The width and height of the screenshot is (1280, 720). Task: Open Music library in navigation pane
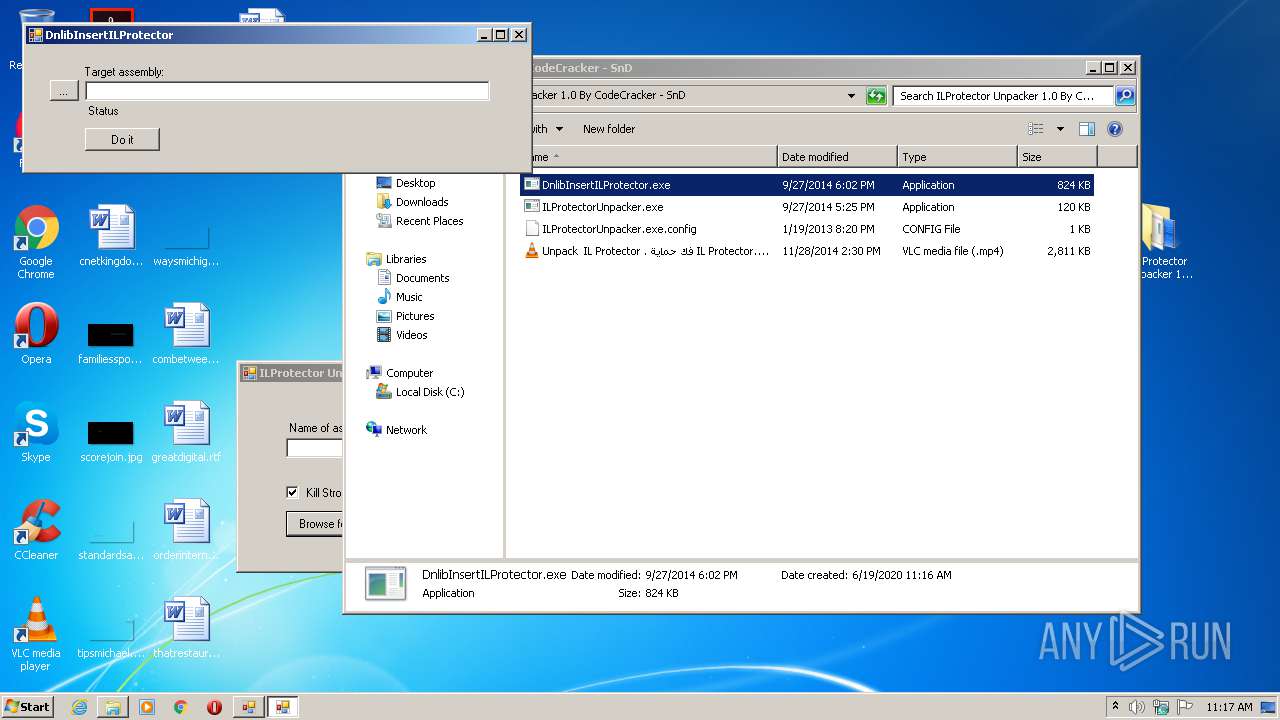pos(409,297)
